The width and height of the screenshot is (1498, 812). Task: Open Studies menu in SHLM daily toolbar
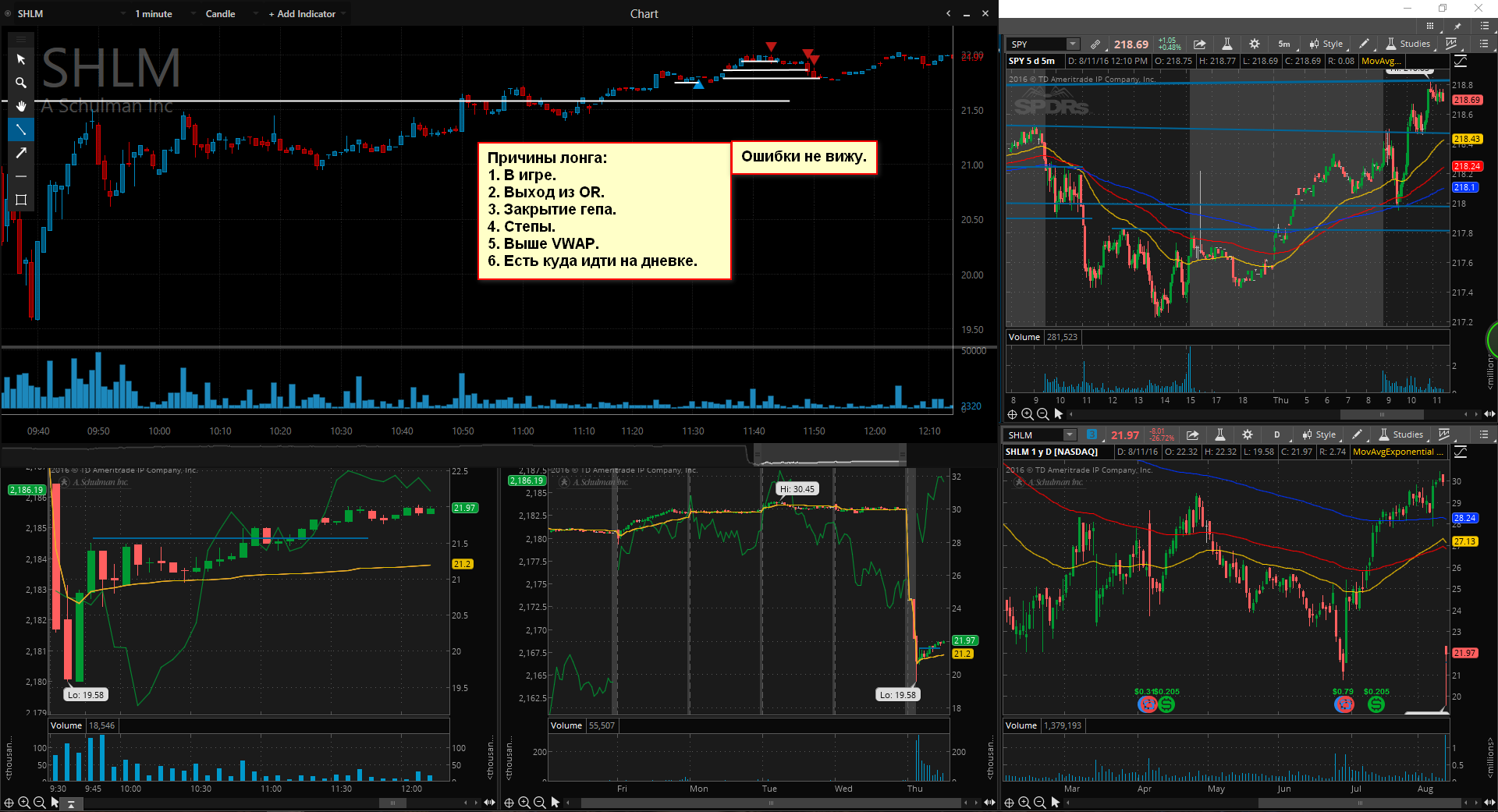(1401, 434)
